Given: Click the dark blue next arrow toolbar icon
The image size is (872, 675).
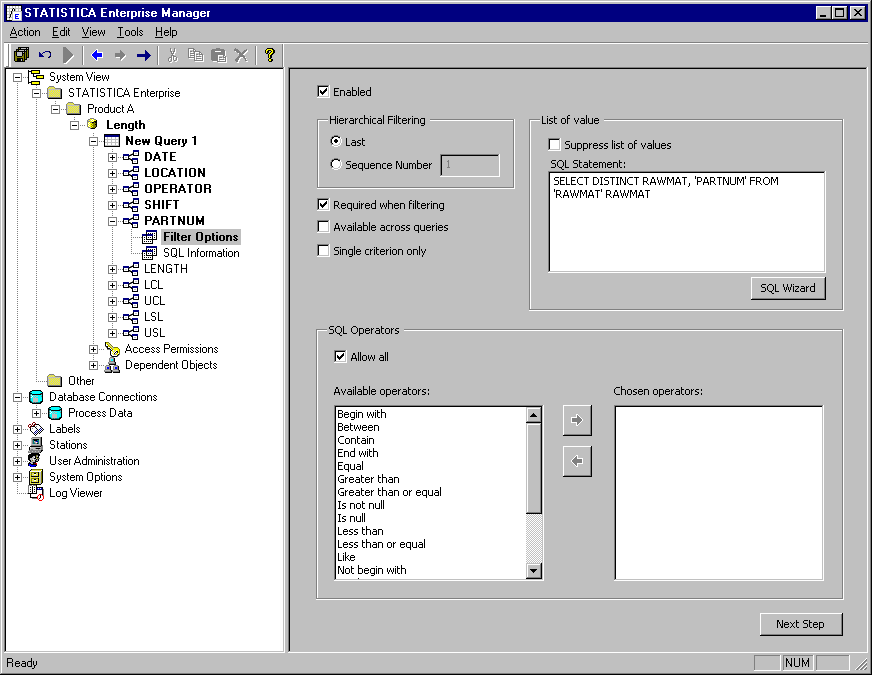Looking at the screenshot, I should (x=143, y=55).
